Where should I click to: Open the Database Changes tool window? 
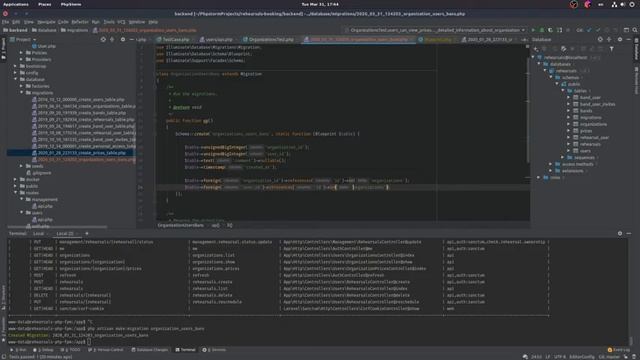(150, 350)
